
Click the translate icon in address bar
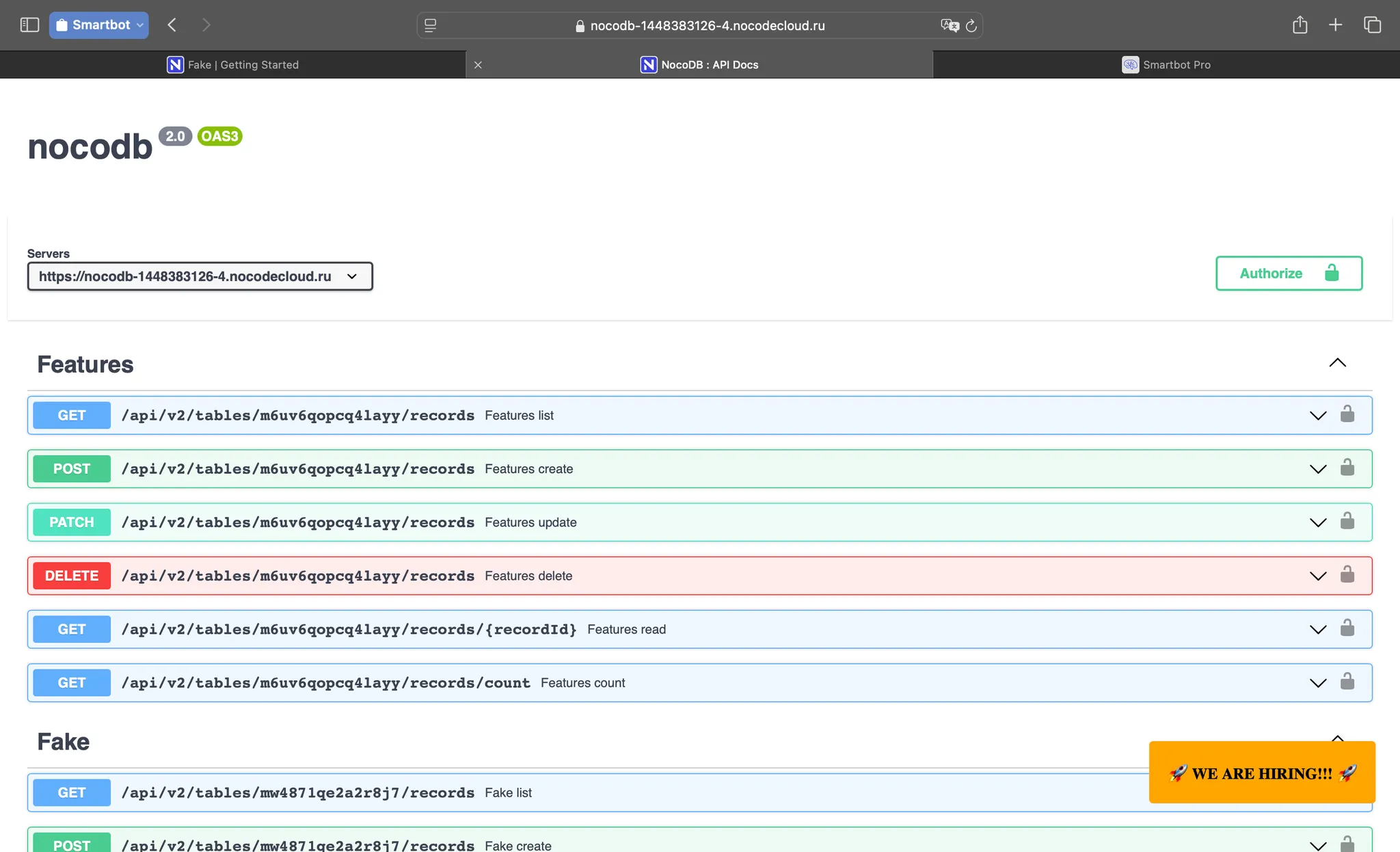coord(950,26)
